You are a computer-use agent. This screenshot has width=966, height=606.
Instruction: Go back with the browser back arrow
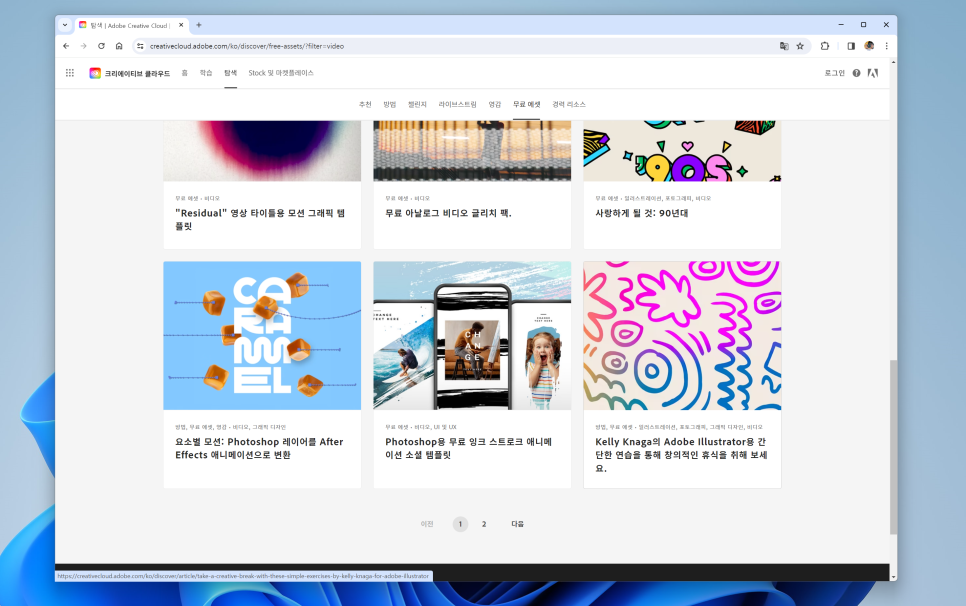coord(66,46)
